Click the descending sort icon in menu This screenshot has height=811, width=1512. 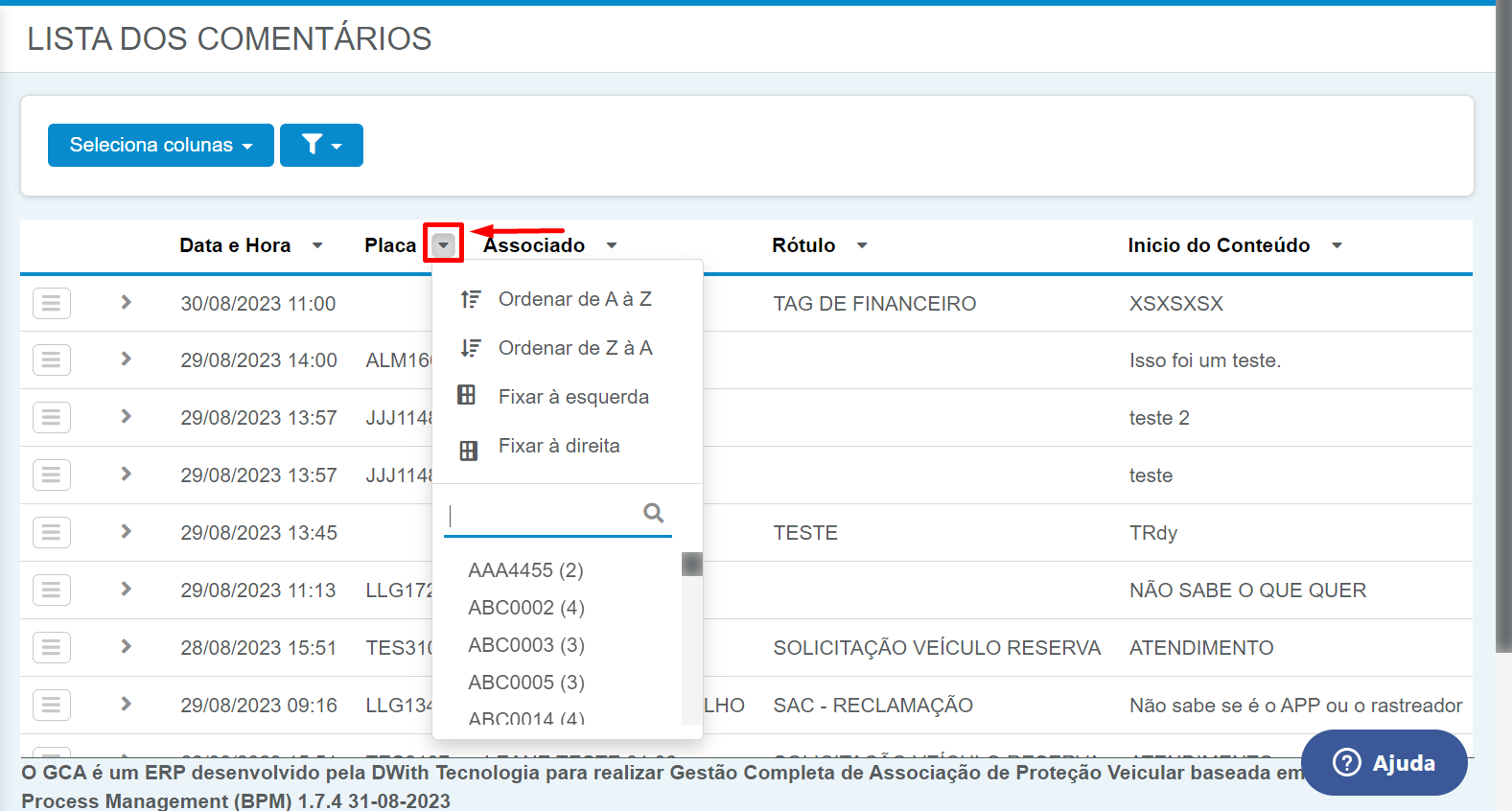[x=470, y=348]
